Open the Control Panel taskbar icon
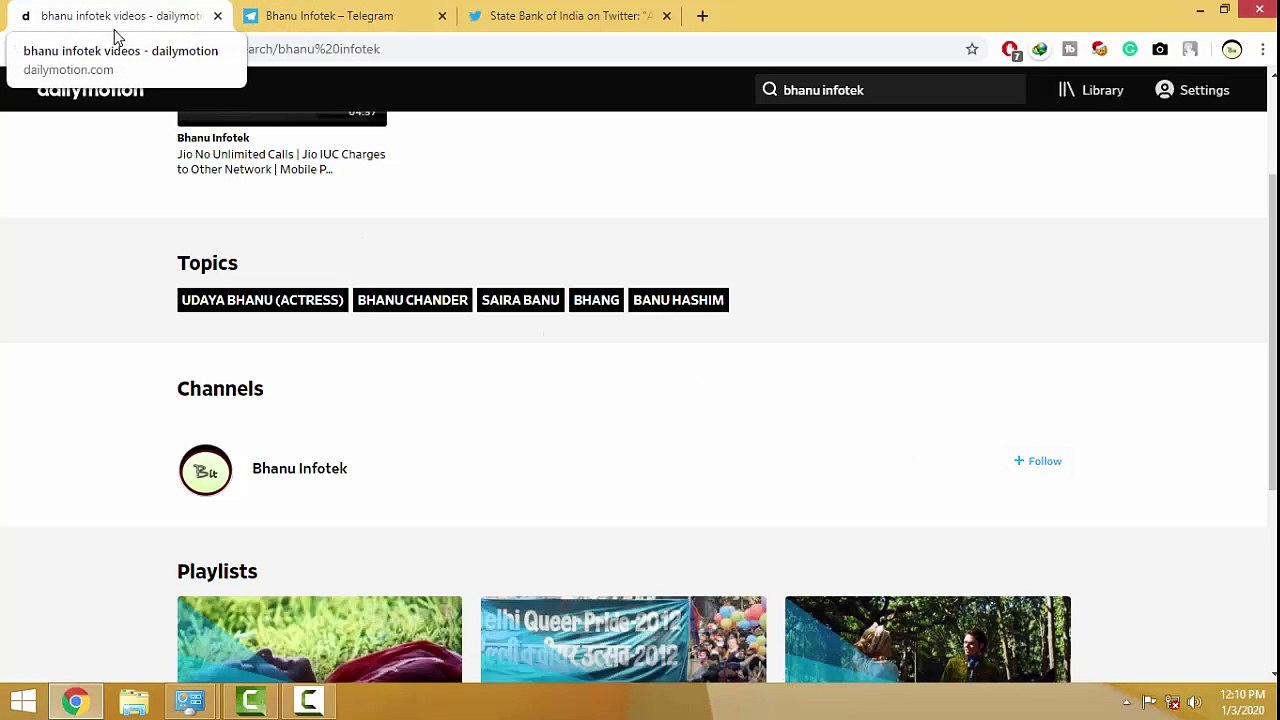Viewport: 1280px width, 720px height. click(190, 702)
